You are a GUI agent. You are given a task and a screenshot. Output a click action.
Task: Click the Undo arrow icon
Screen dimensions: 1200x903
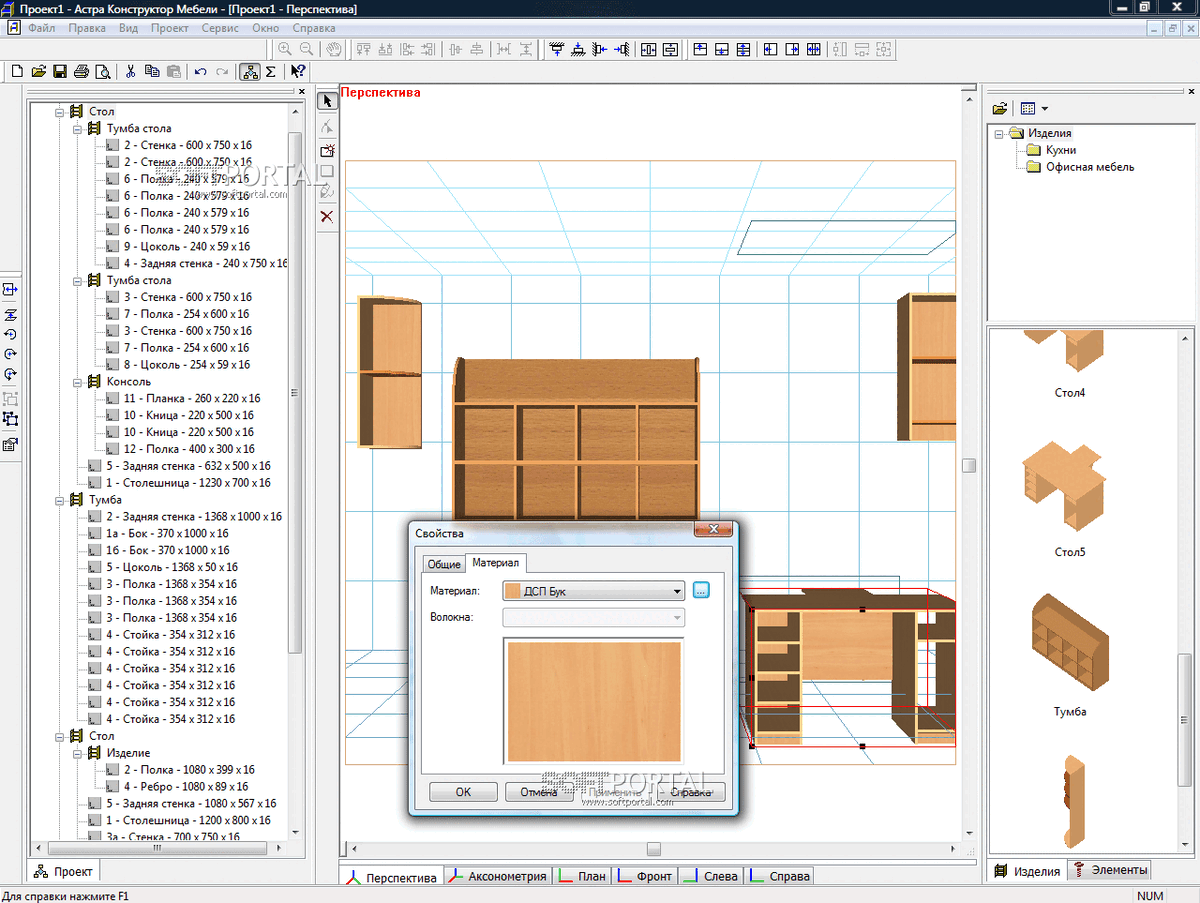(x=200, y=71)
